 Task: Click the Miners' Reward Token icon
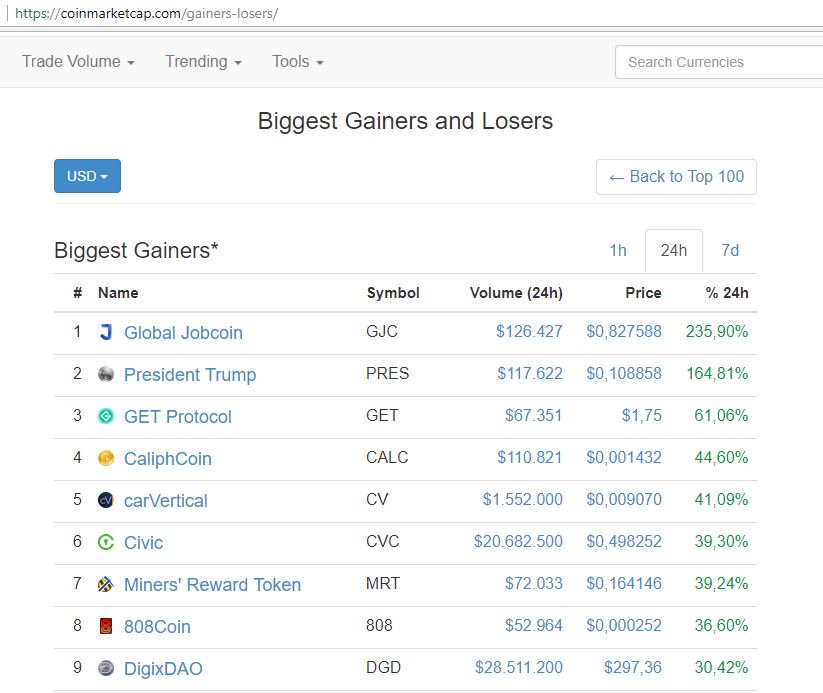106,584
